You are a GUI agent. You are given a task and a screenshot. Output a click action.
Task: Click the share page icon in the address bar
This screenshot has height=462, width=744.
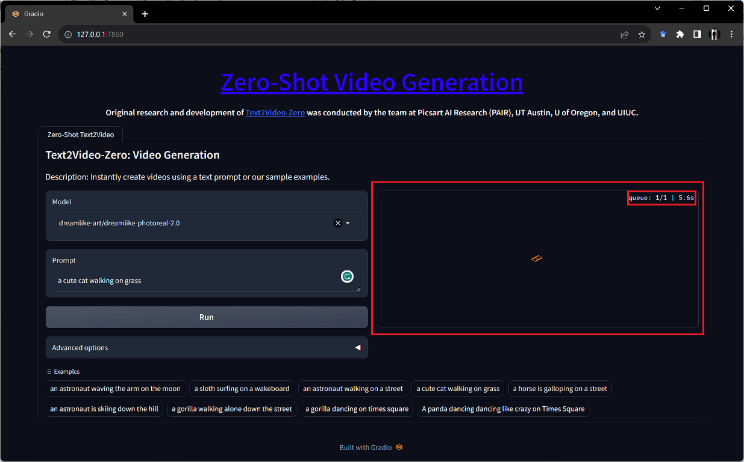pos(624,34)
